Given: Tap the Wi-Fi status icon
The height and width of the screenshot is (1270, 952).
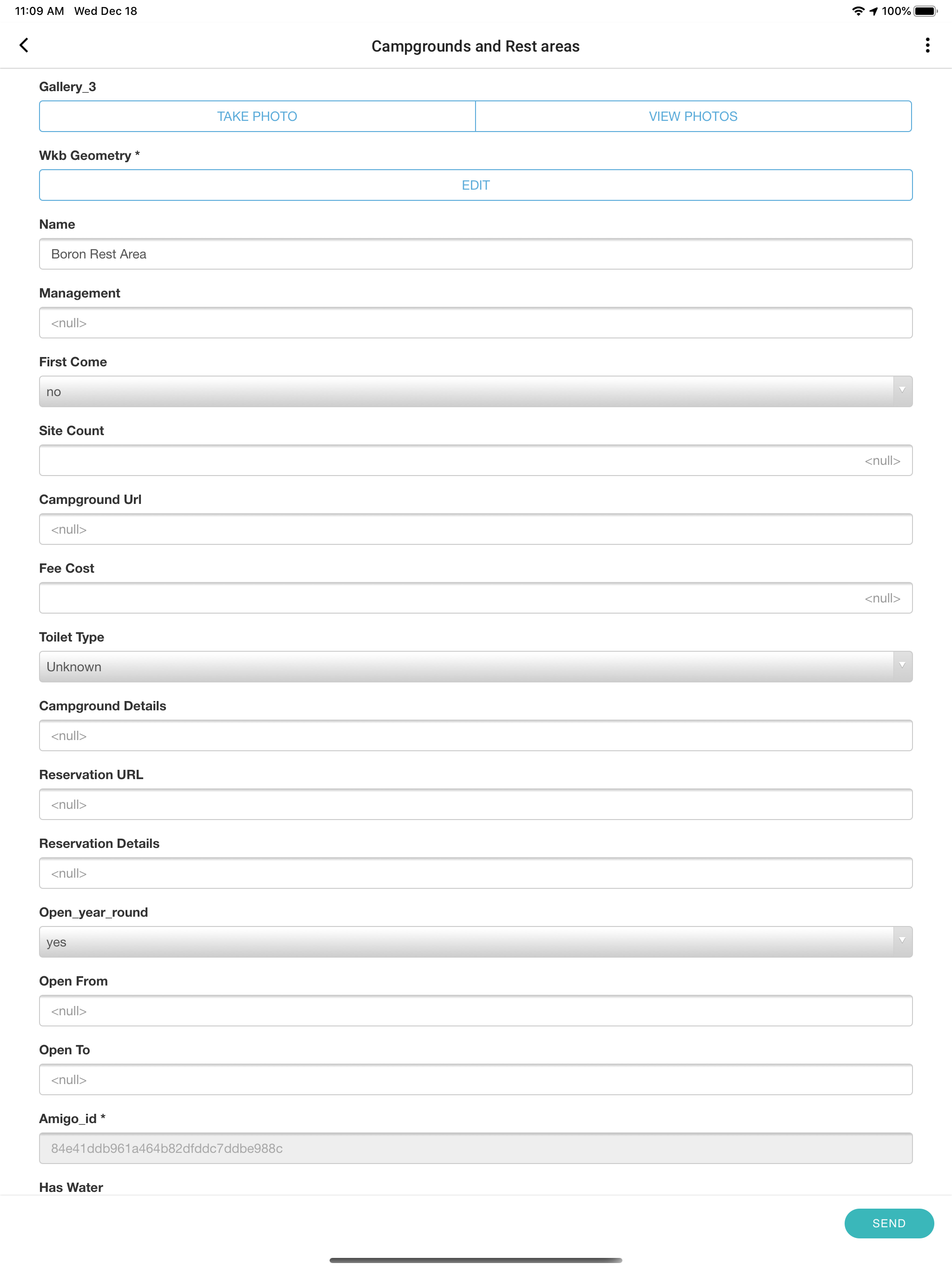Looking at the screenshot, I should (x=858, y=11).
